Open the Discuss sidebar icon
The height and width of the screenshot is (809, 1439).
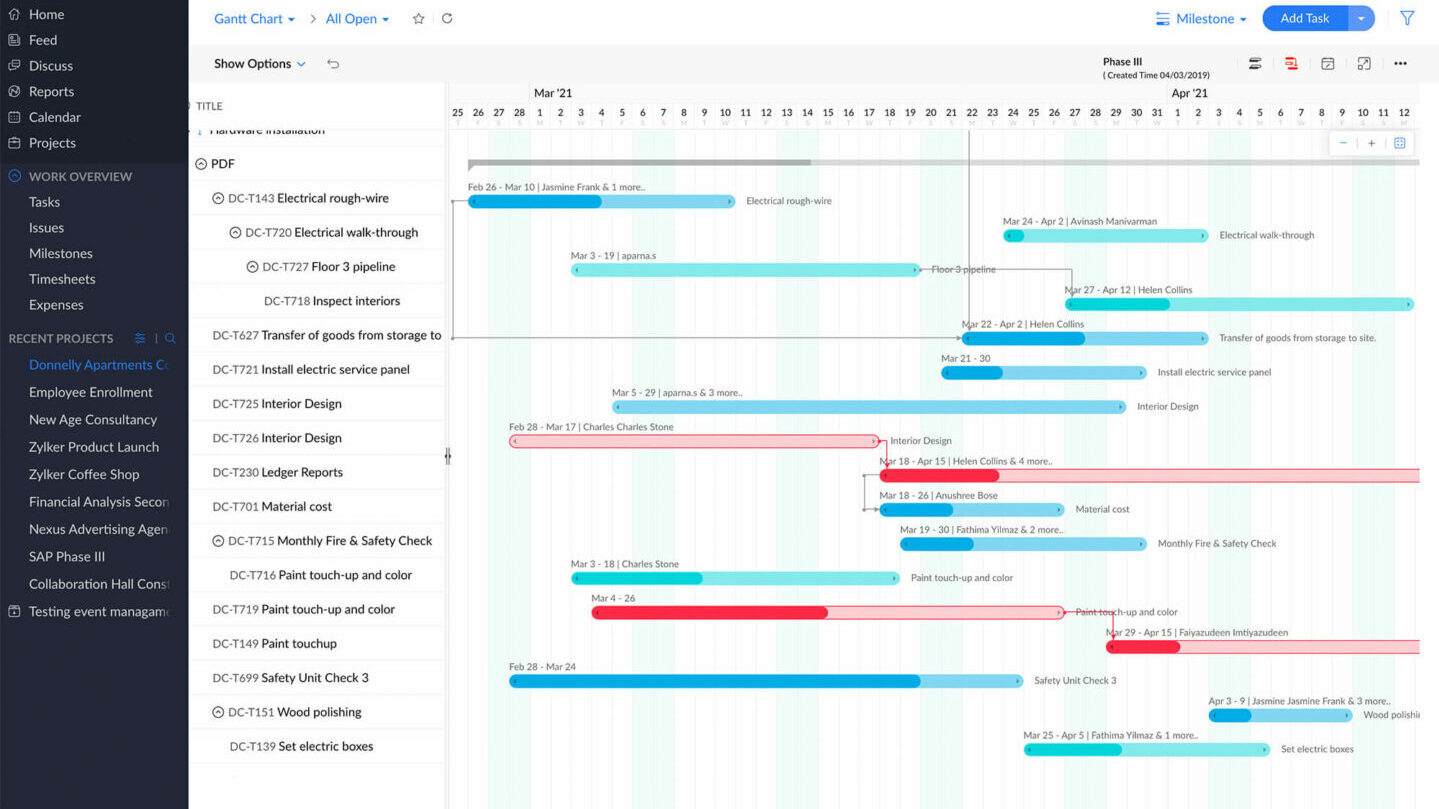pyautogui.click(x=14, y=66)
